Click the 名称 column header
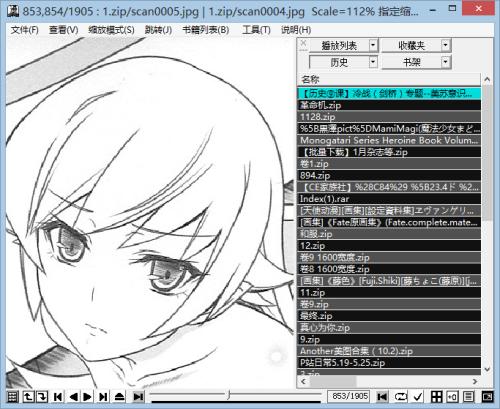Image resolution: width=500 pixels, height=409 pixels. click(x=389, y=79)
